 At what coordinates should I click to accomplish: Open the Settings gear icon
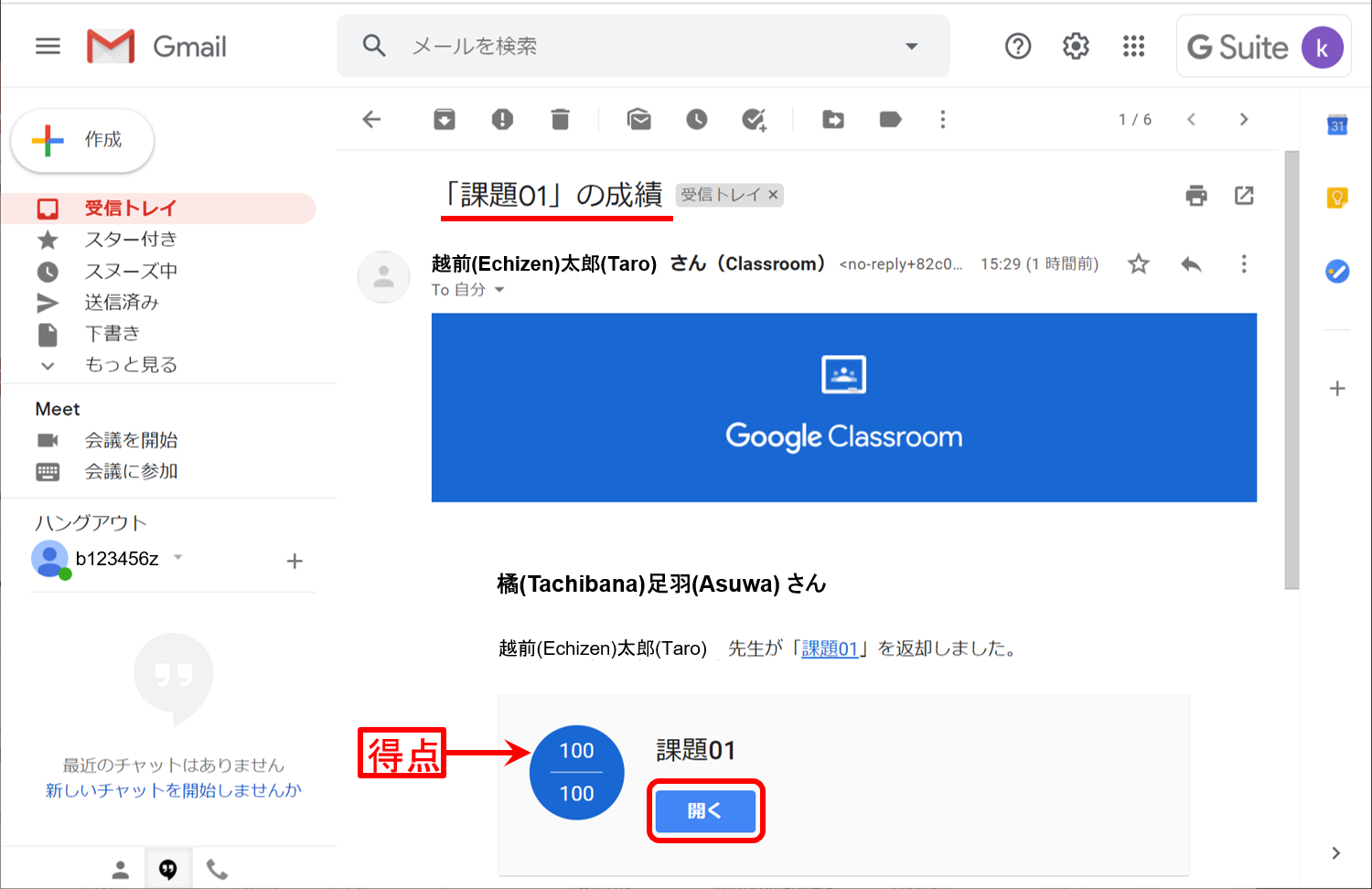(1076, 46)
